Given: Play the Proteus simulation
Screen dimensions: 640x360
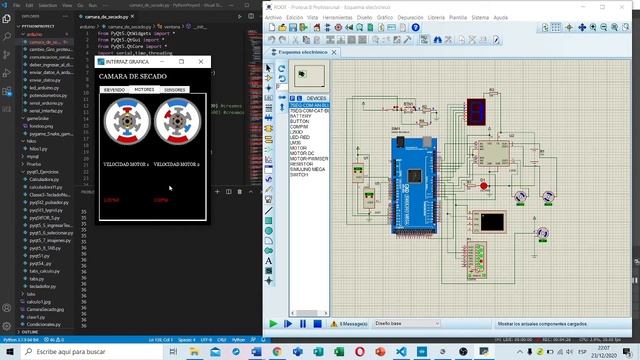Looking at the screenshot, I should coord(273,324).
